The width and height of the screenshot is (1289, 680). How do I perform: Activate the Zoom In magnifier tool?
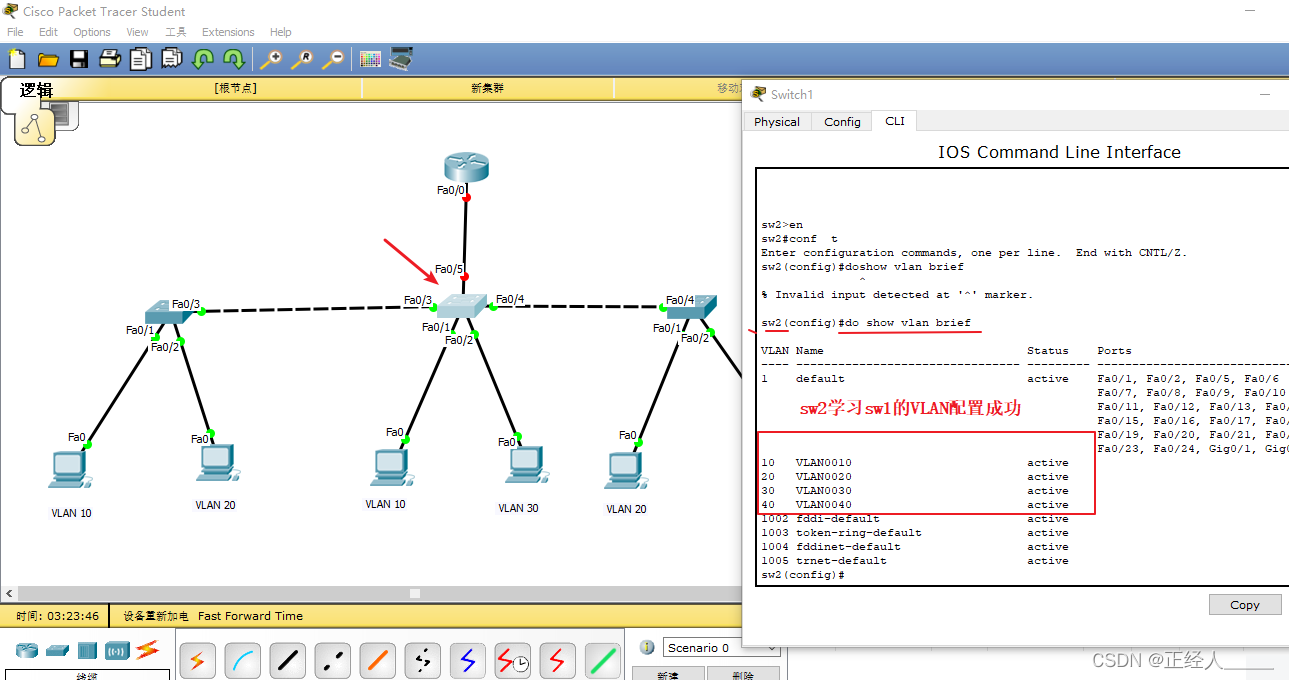[x=271, y=58]
